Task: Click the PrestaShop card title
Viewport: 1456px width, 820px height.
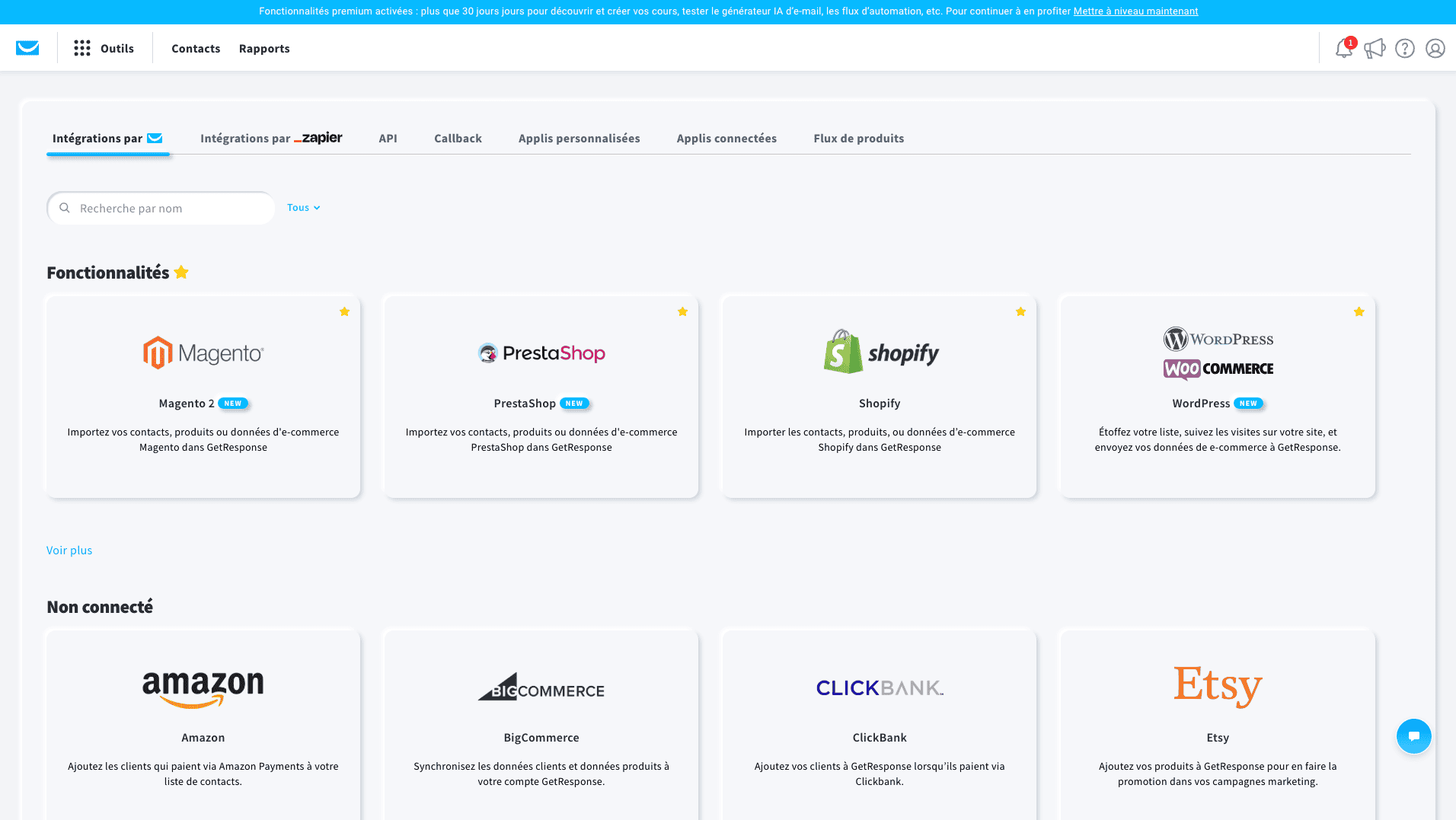Action: (525, 404)
